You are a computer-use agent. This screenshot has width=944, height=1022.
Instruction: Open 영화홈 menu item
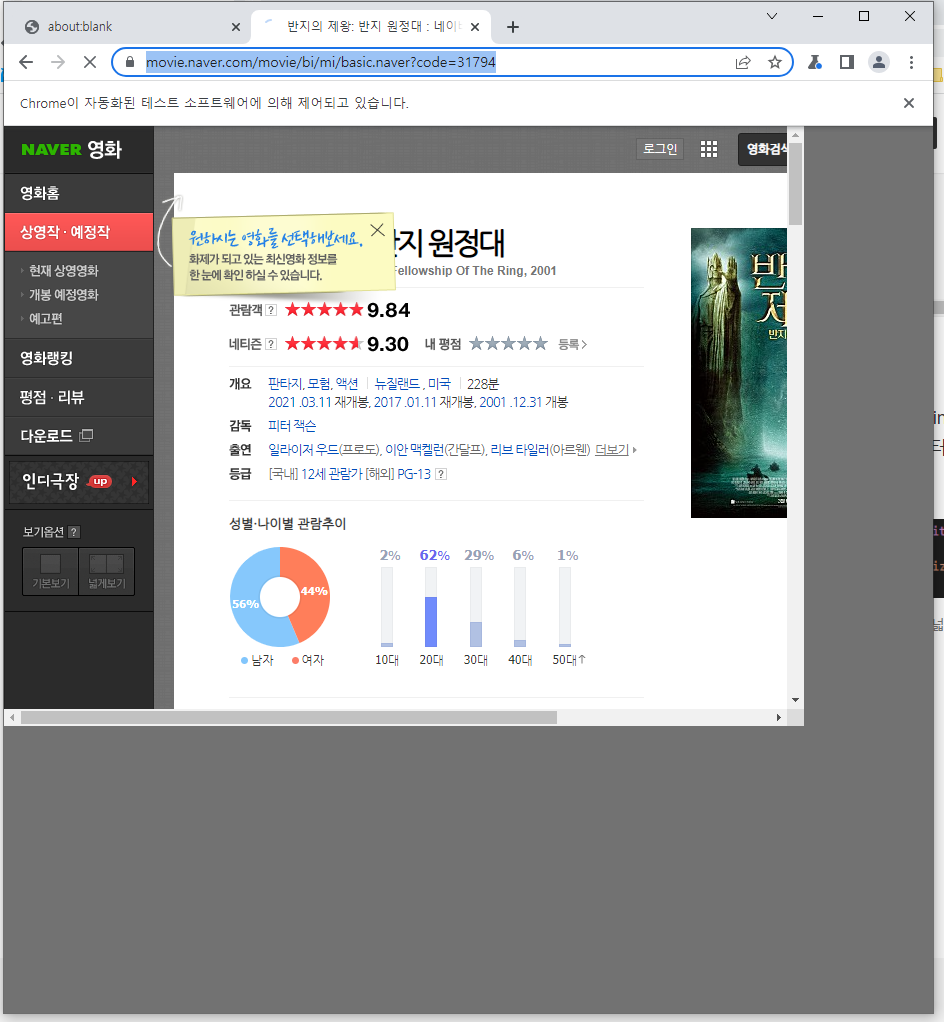point(79,193)
